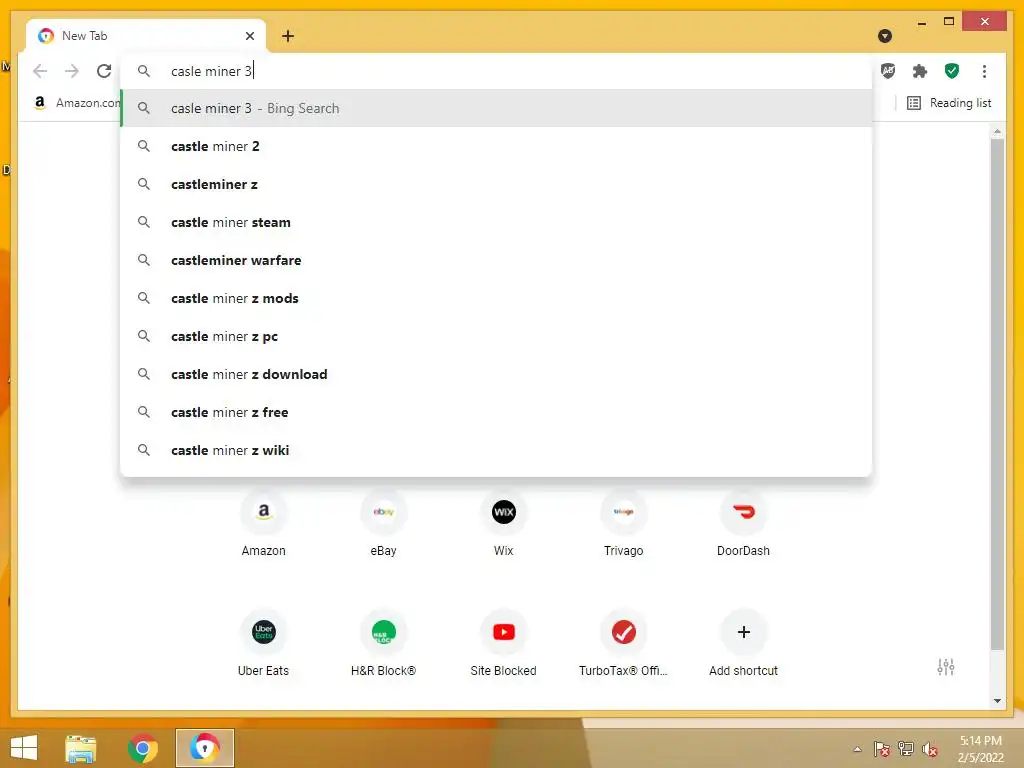
Task: Click the green security shield icon
Action: pyautogui.click(x=952, y=71)
